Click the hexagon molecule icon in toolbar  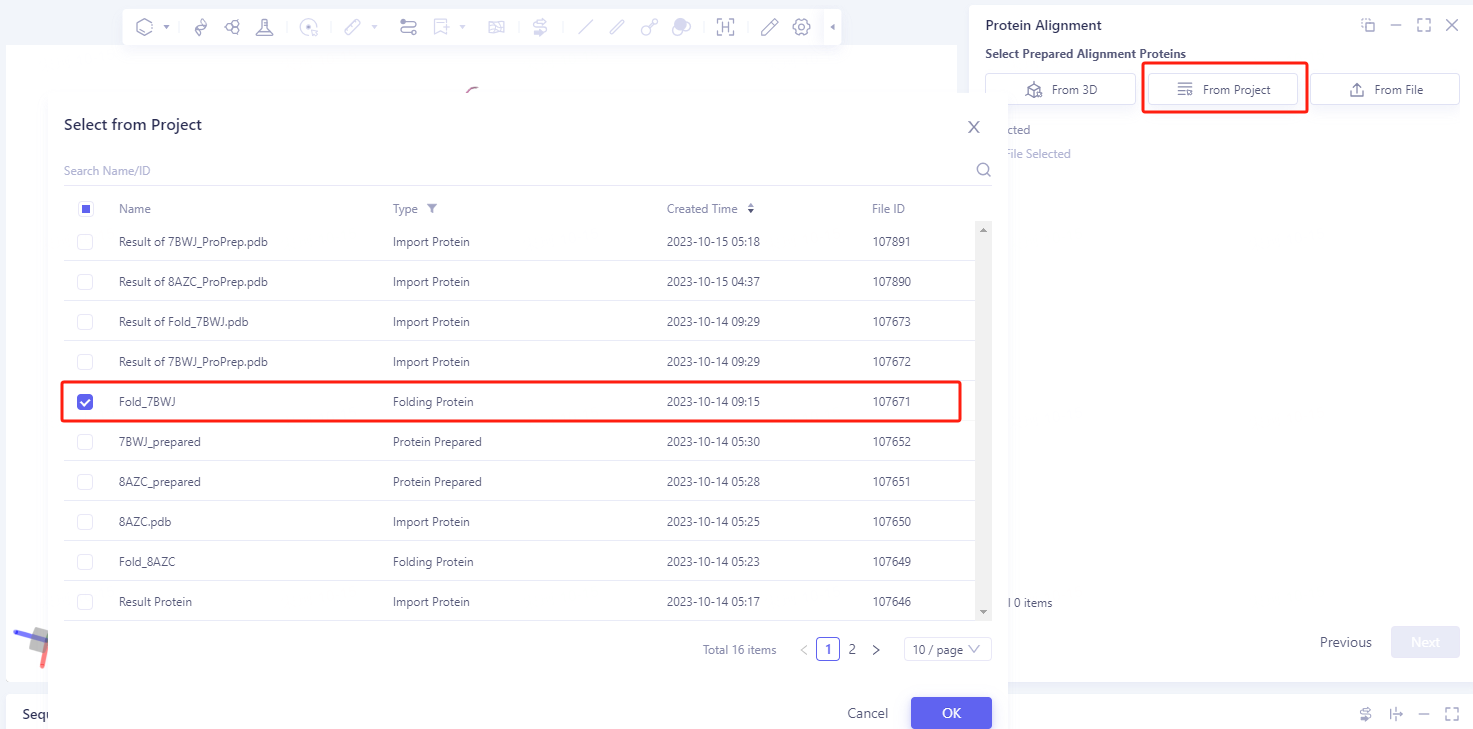pyautogui.click(x=145, y=27)
